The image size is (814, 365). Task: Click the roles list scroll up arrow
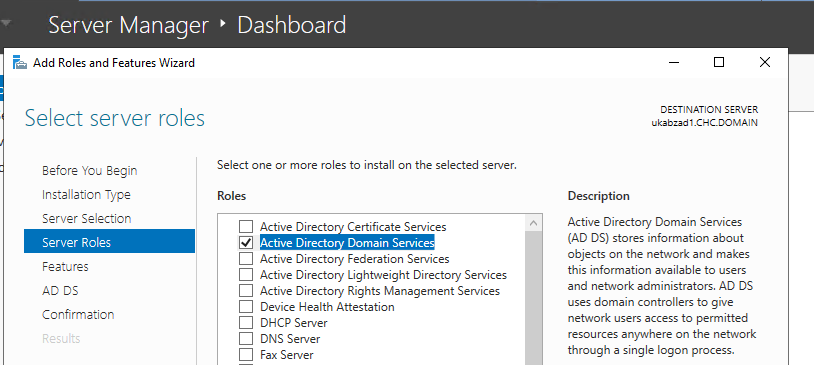point(534,223)
